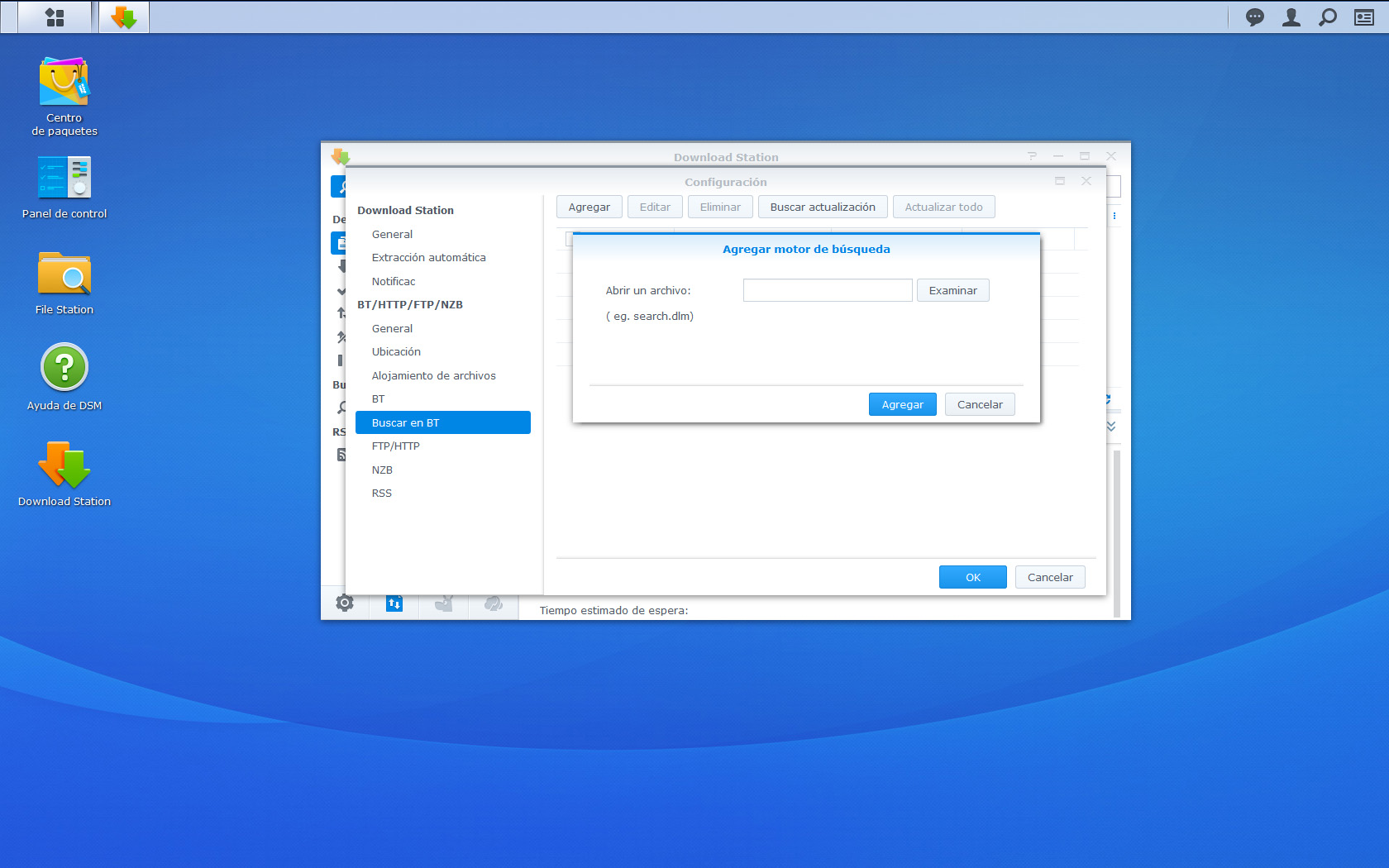Click Actualizar todo button
This screenshot has height=868, width=1389.
tap(944, 207)
